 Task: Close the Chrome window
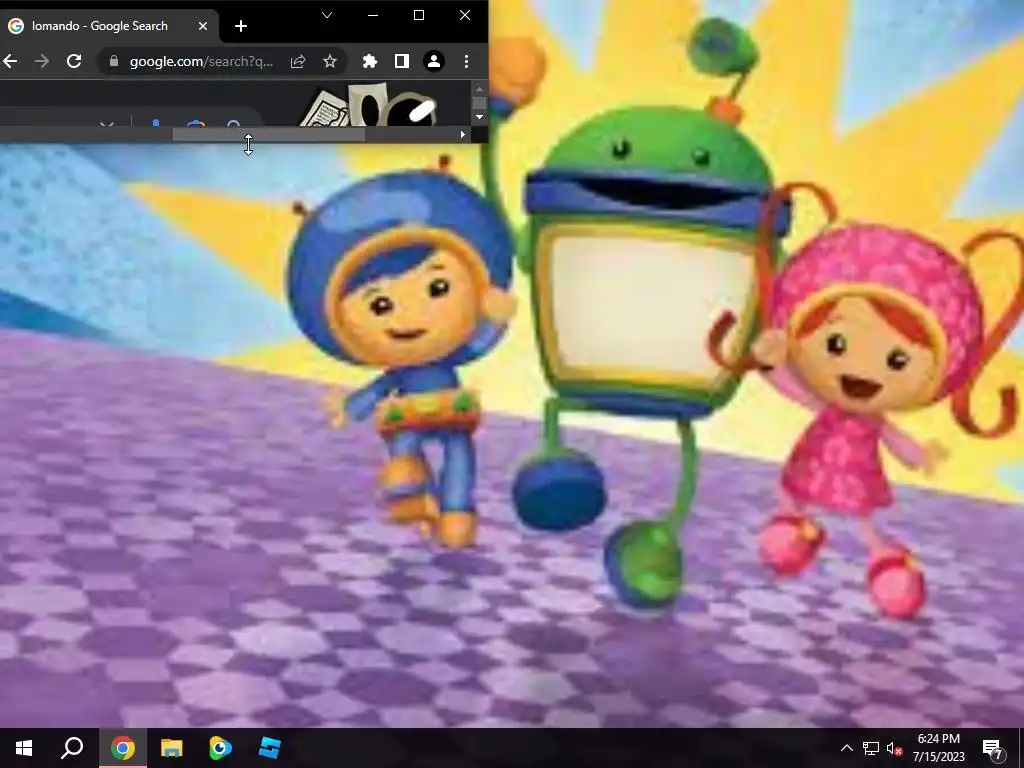point(465,15)
